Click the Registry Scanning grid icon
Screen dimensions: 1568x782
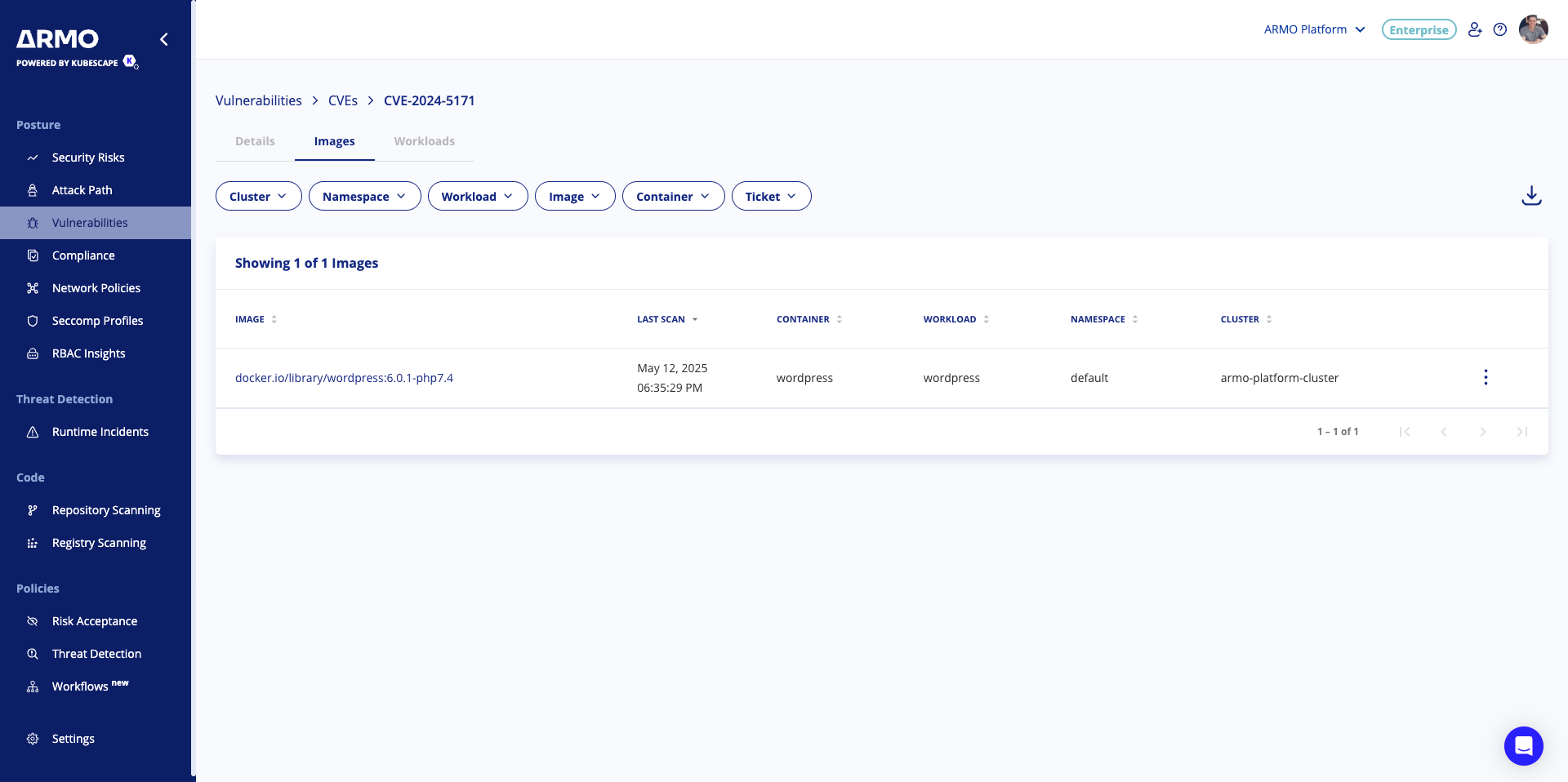[33, 543]
